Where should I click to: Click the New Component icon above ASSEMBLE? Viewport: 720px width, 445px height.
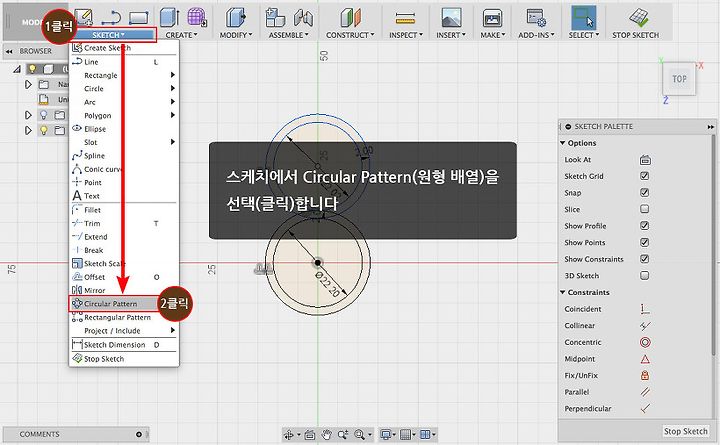tap(275, 18)
